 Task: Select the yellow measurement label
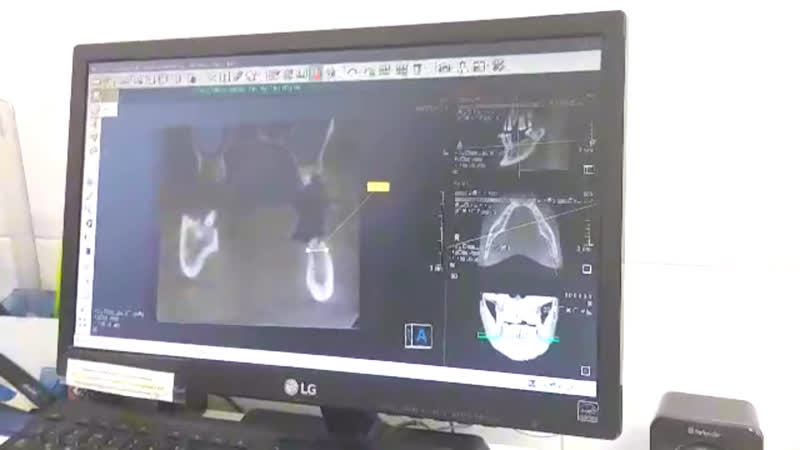(377, 186)
